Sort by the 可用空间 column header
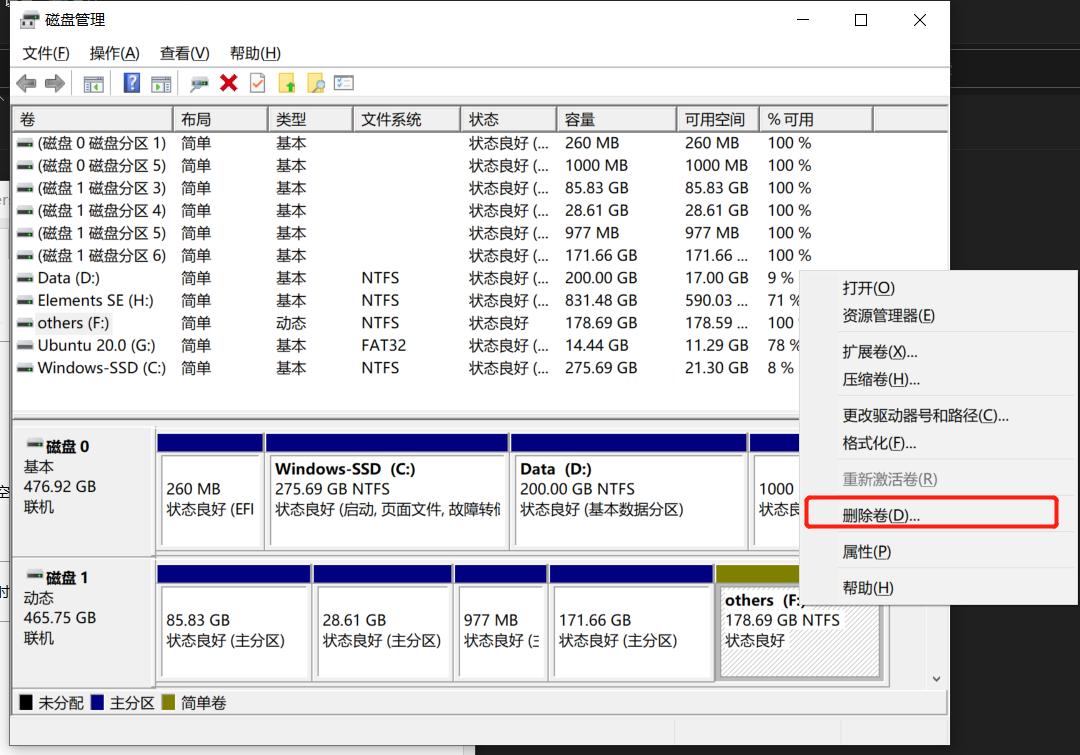1080x755 pixels. coord(718,119)
